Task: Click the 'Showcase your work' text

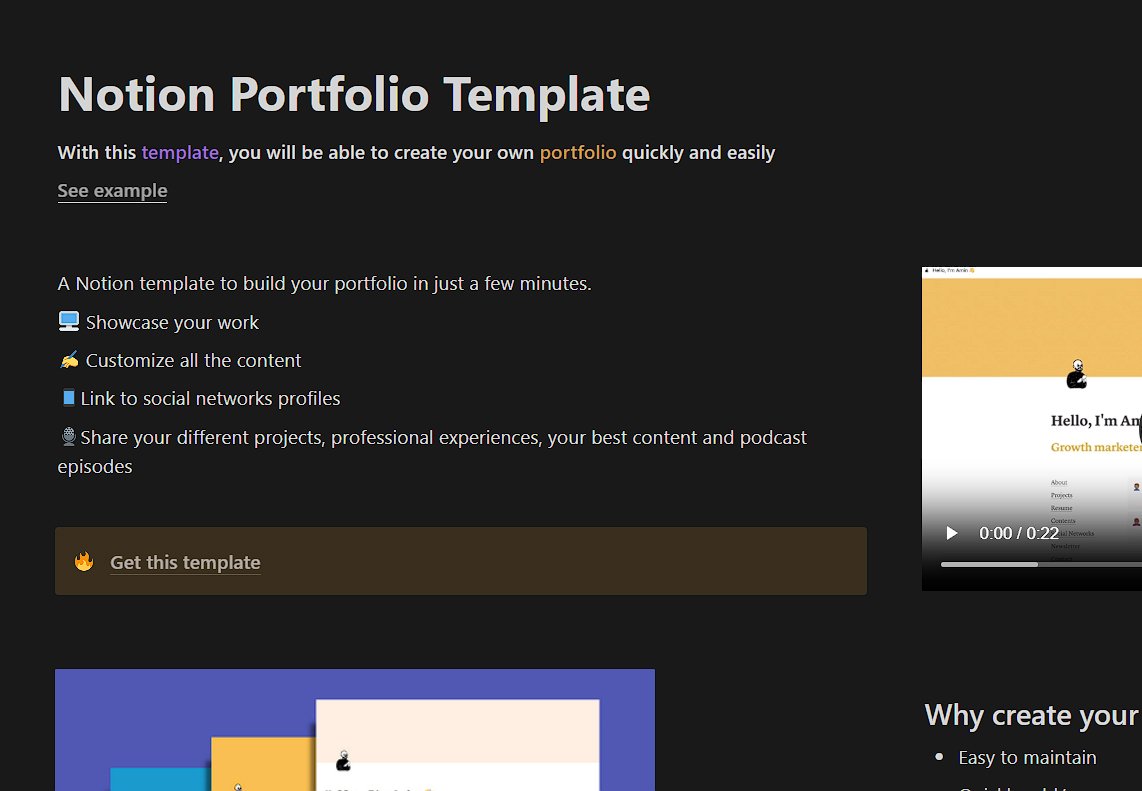Action: click(172, 323)
